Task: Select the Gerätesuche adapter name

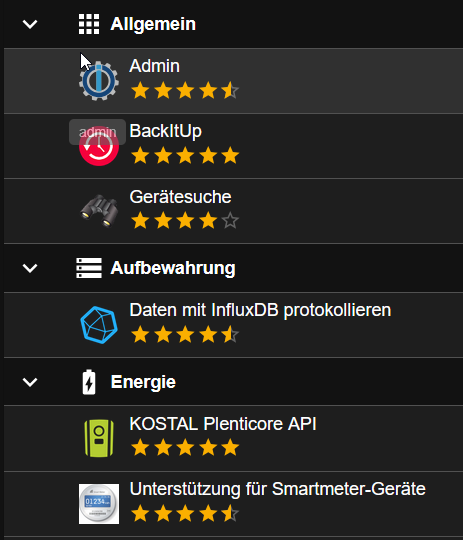Action: point(180,197)
